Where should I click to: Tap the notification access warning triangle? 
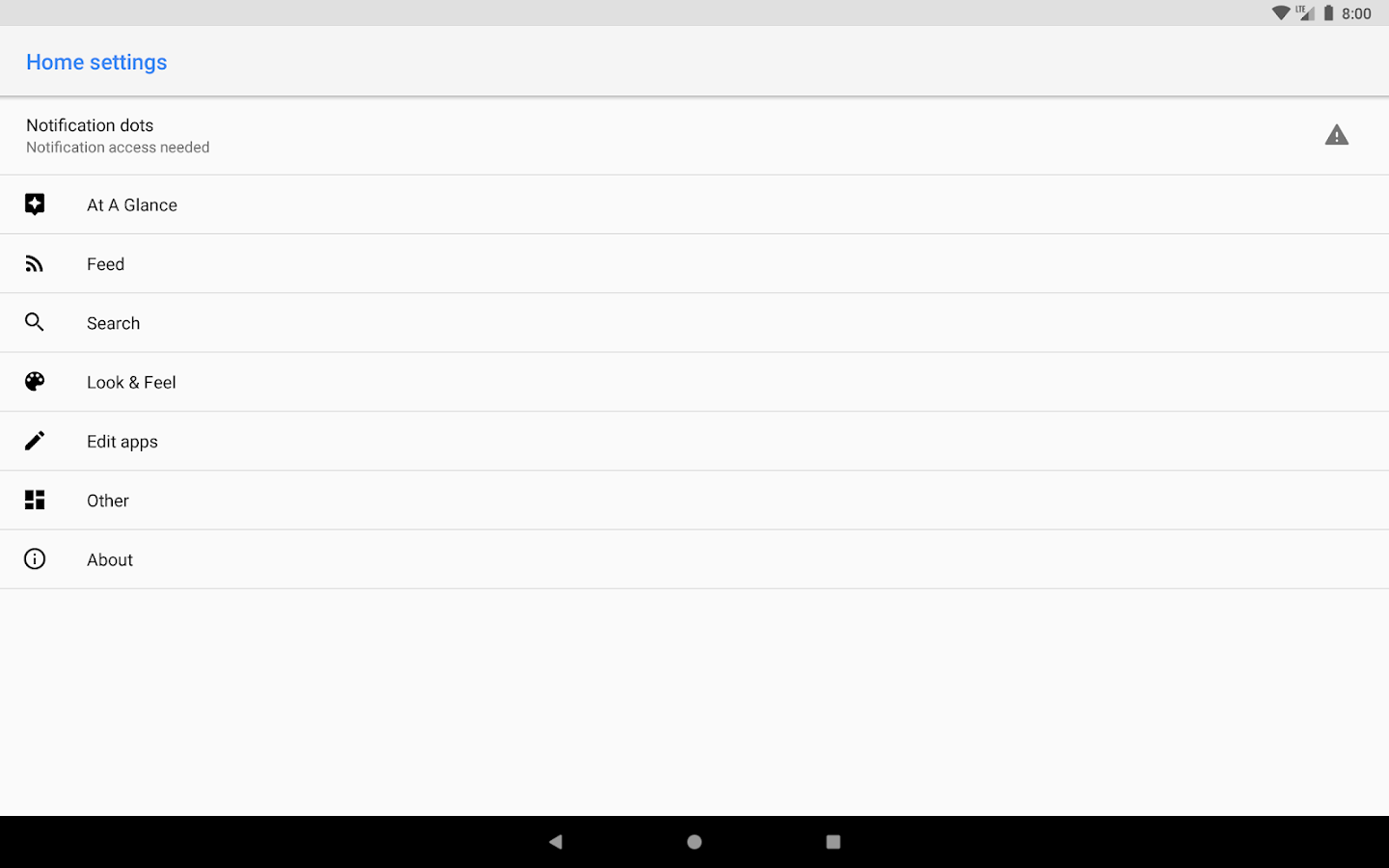pos(1336,135)
